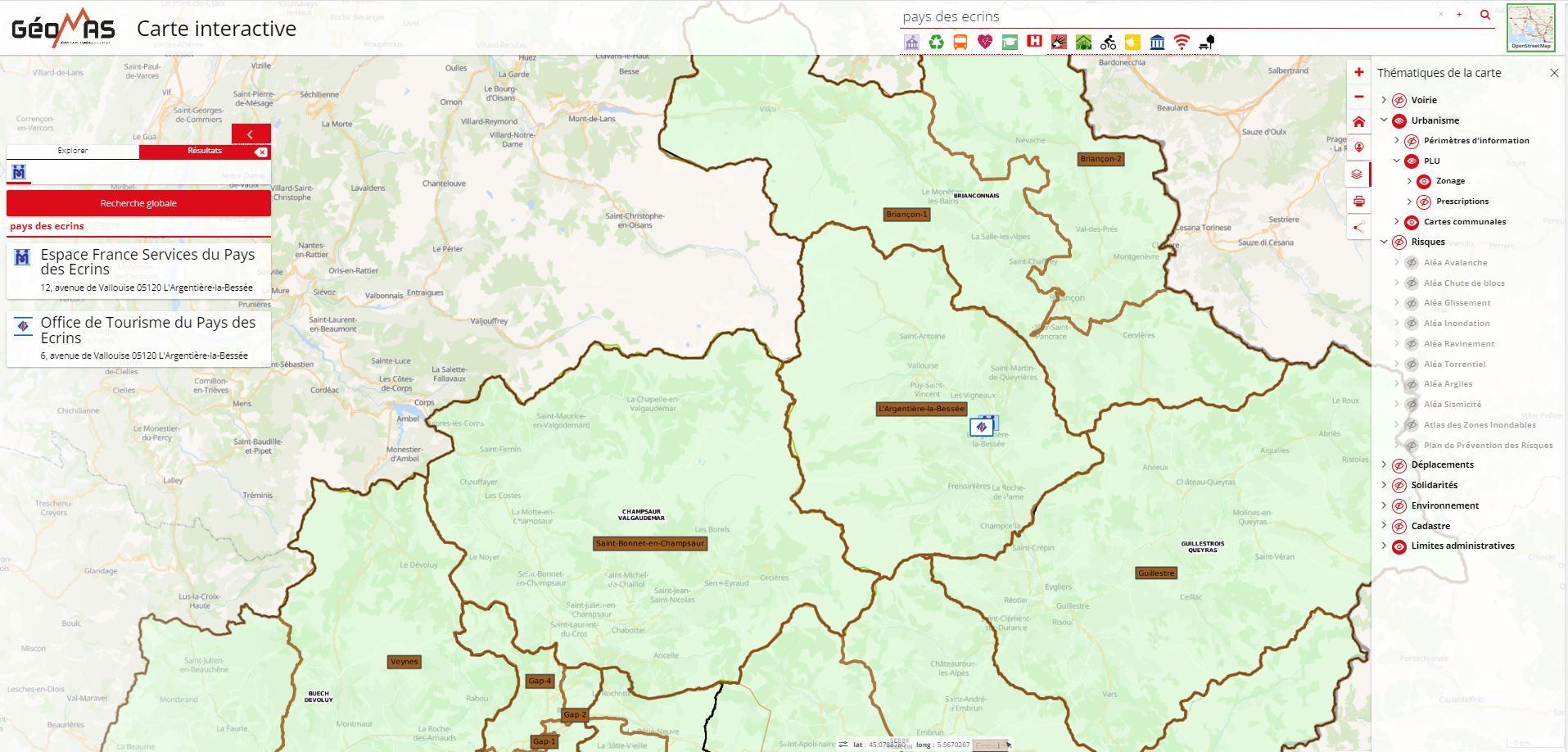Viewport: 1568px width, 752px height.
Task: Hide the Limites administratives layer
Action: click(x=1399, y=546)
